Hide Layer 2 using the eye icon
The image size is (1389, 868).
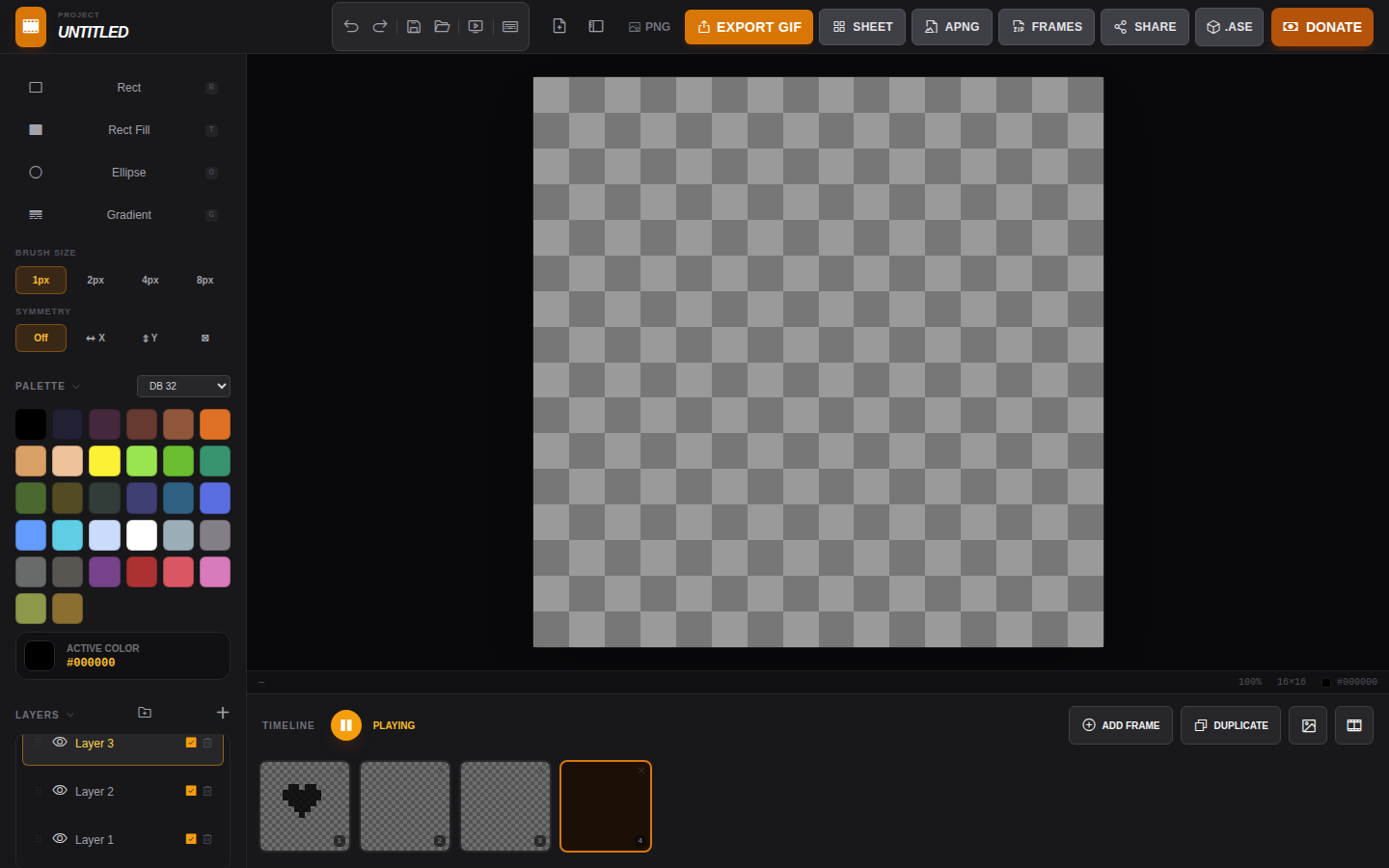pyautogui.click(x=60, y=791)
